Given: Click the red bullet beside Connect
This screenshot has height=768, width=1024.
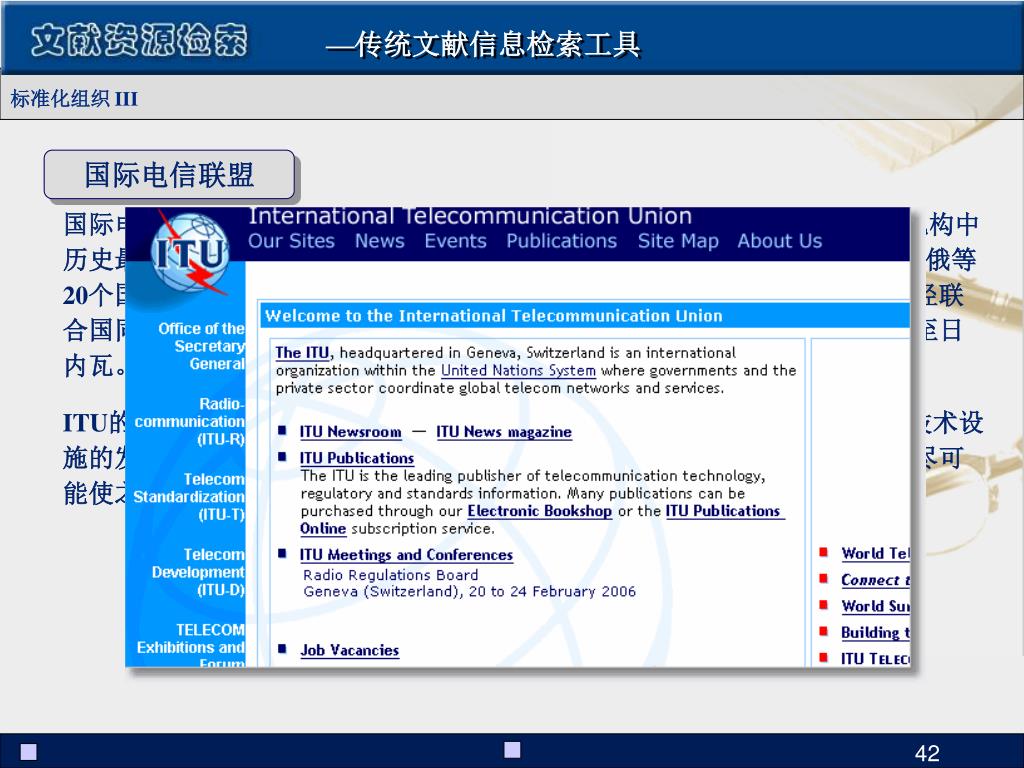Looking at the screenshot, I should pos(824,578).
